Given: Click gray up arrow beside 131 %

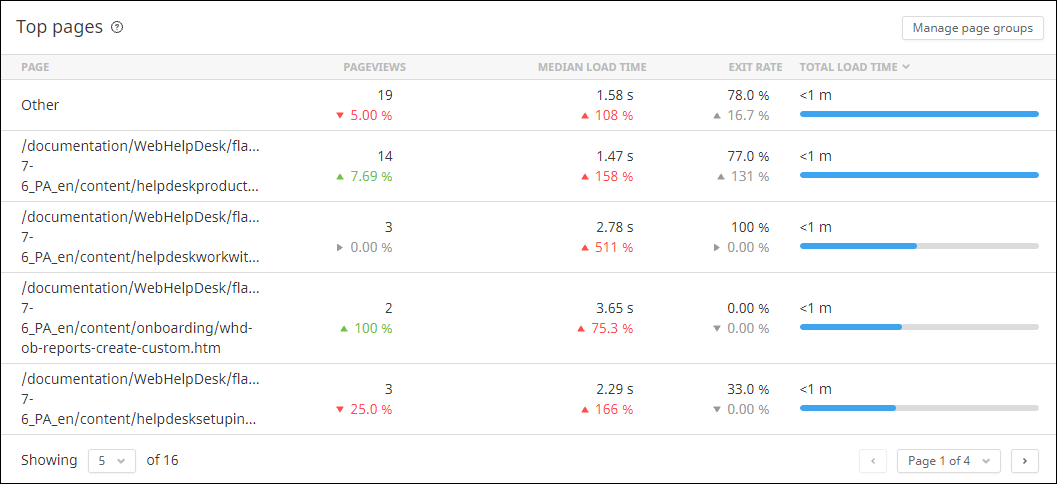Looking at the screenshot, I should [x=716, y=177].
